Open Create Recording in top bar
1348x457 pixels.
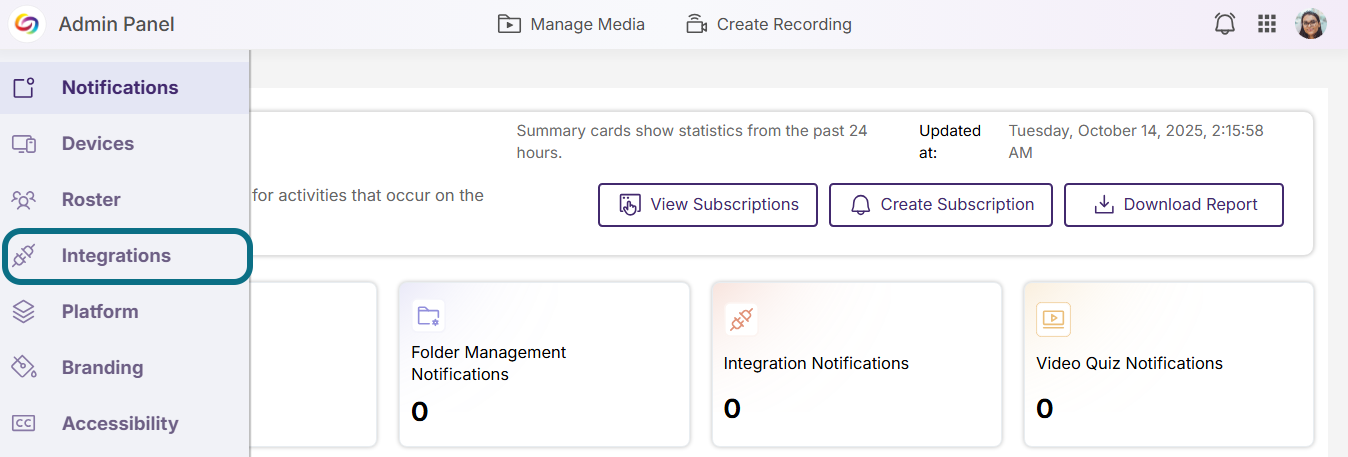click(x=769, y=24)
